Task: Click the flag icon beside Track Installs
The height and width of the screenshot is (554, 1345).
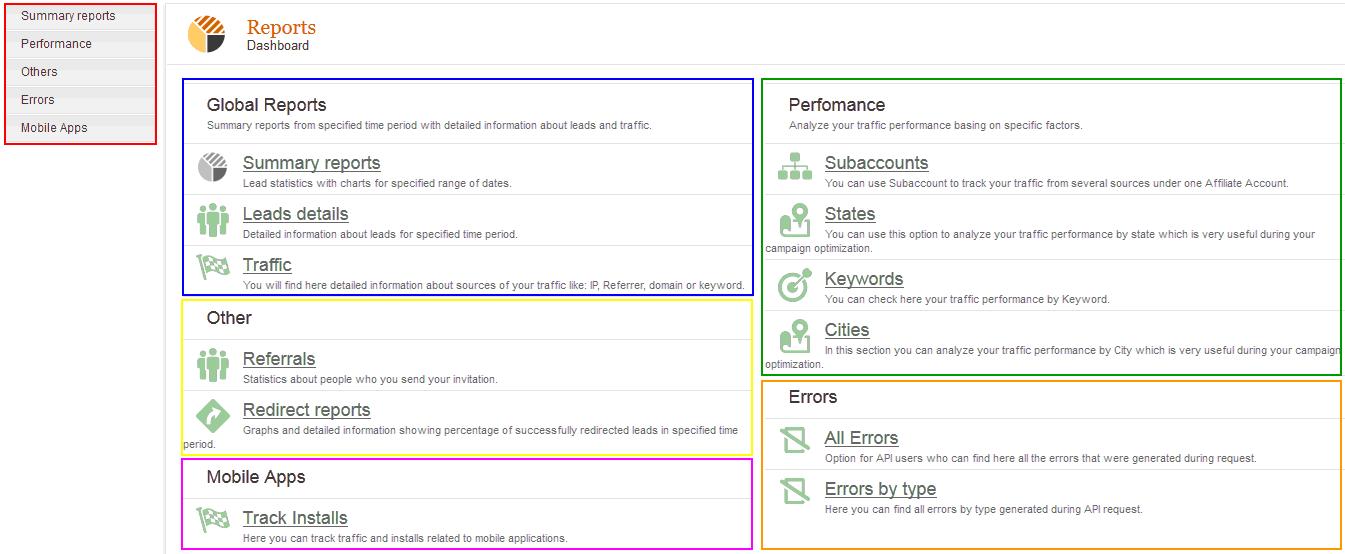Action: 213,521
